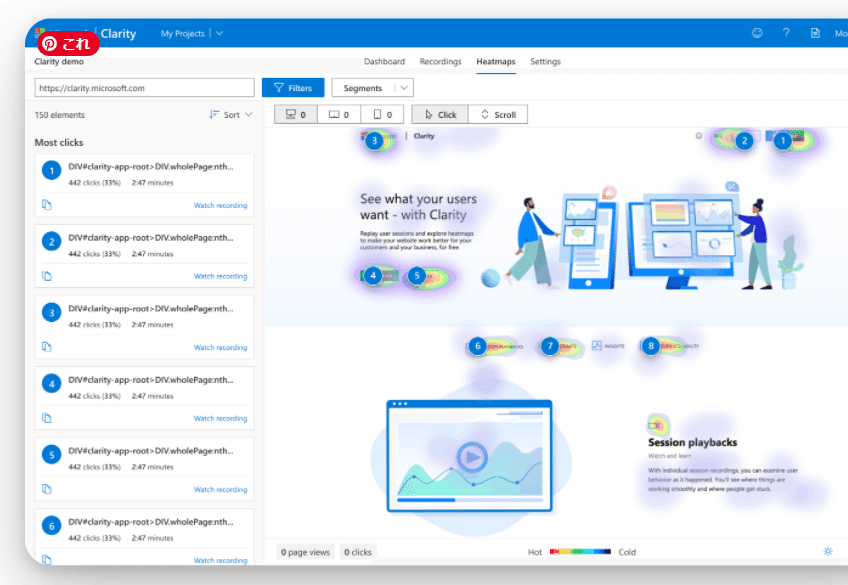
Task: Open the Recordings tab
Action: click(440, 62)
